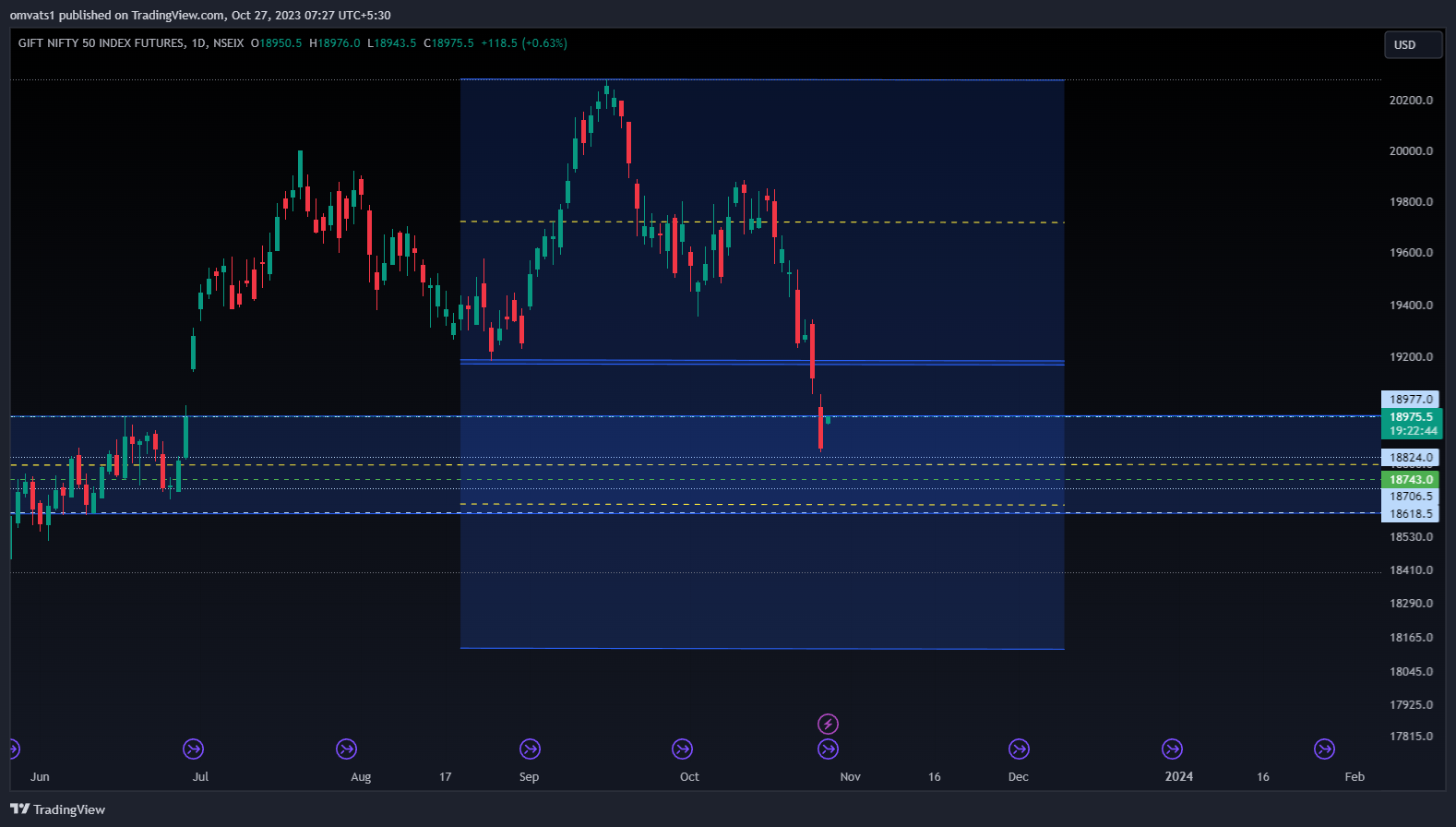Click the 18410.0 price axis value

pyautogui.click(x=1411, y=569)
